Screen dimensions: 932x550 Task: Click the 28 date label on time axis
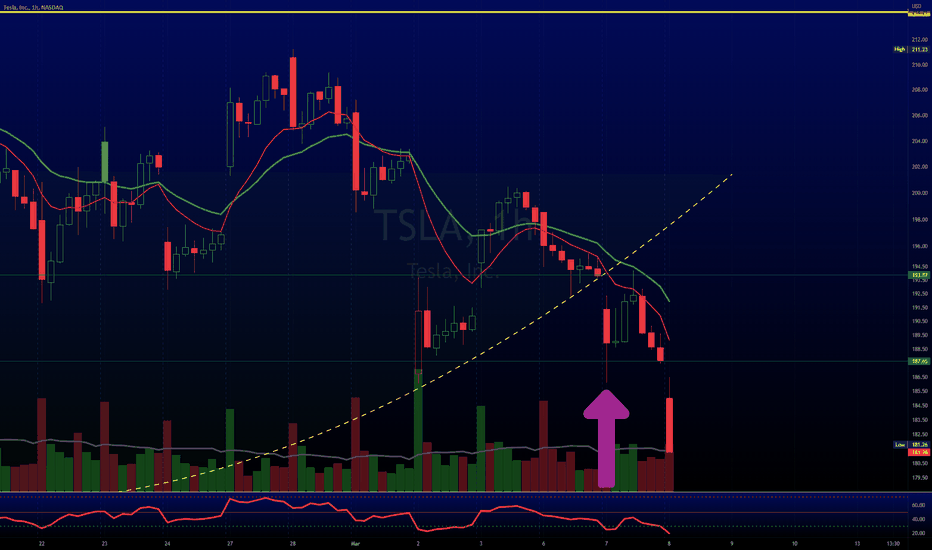[292, 543]
